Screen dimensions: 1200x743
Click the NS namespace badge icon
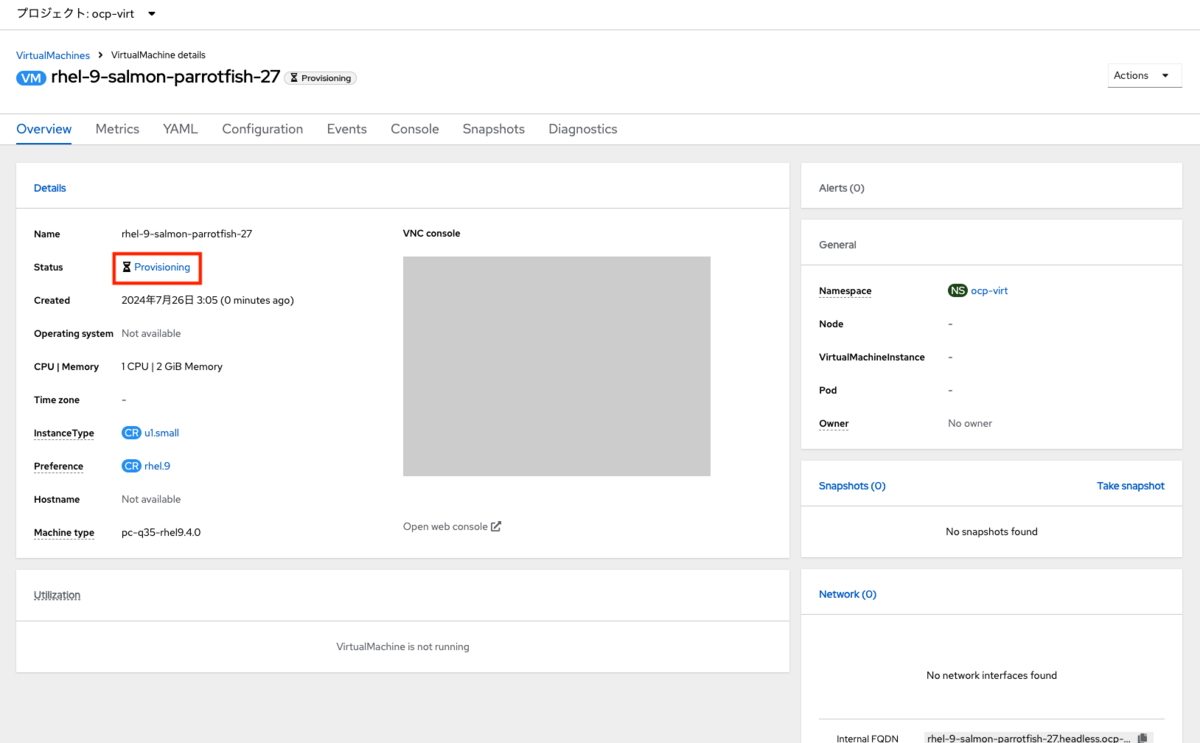[958, 291]
